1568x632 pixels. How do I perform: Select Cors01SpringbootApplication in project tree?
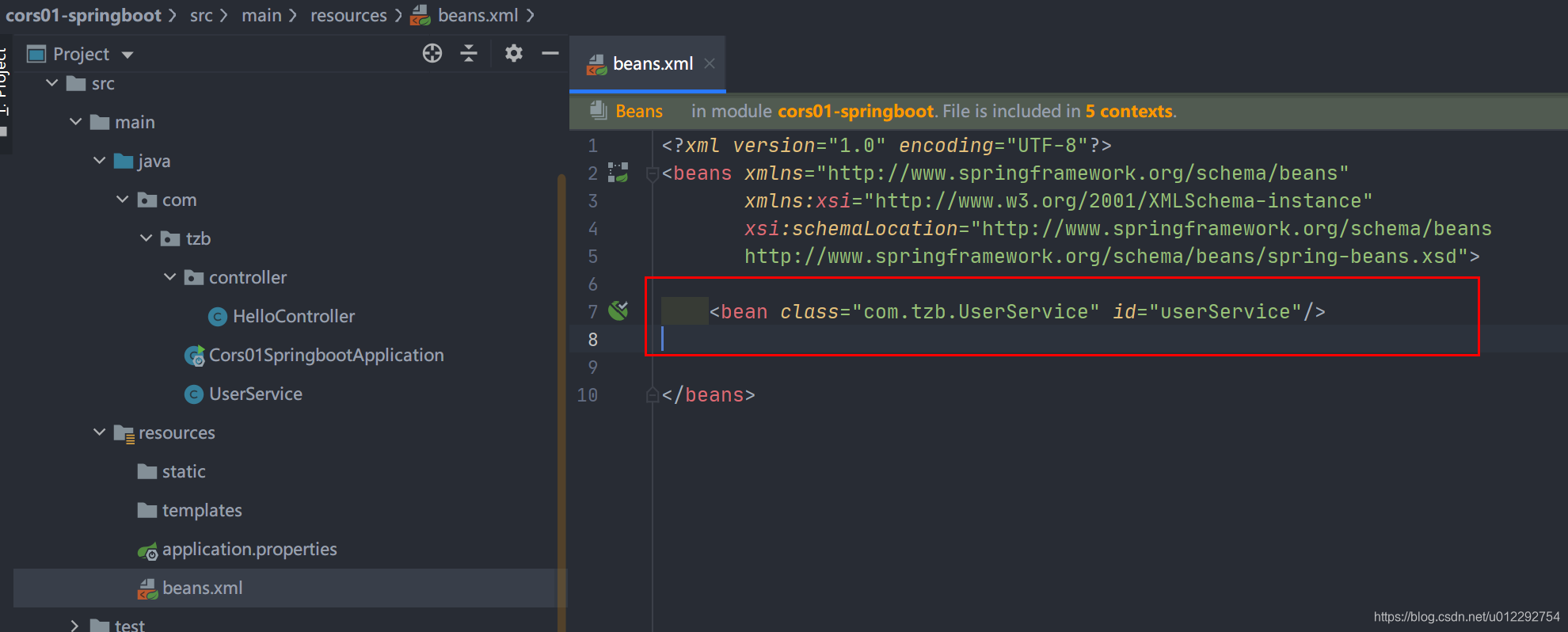[x=326, y=355]
